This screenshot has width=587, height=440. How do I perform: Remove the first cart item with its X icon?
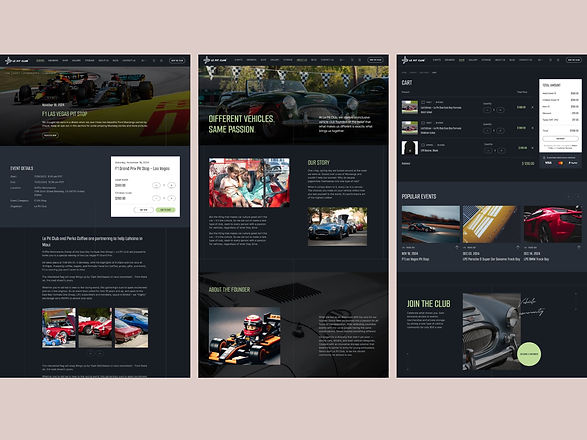[533, 107]
